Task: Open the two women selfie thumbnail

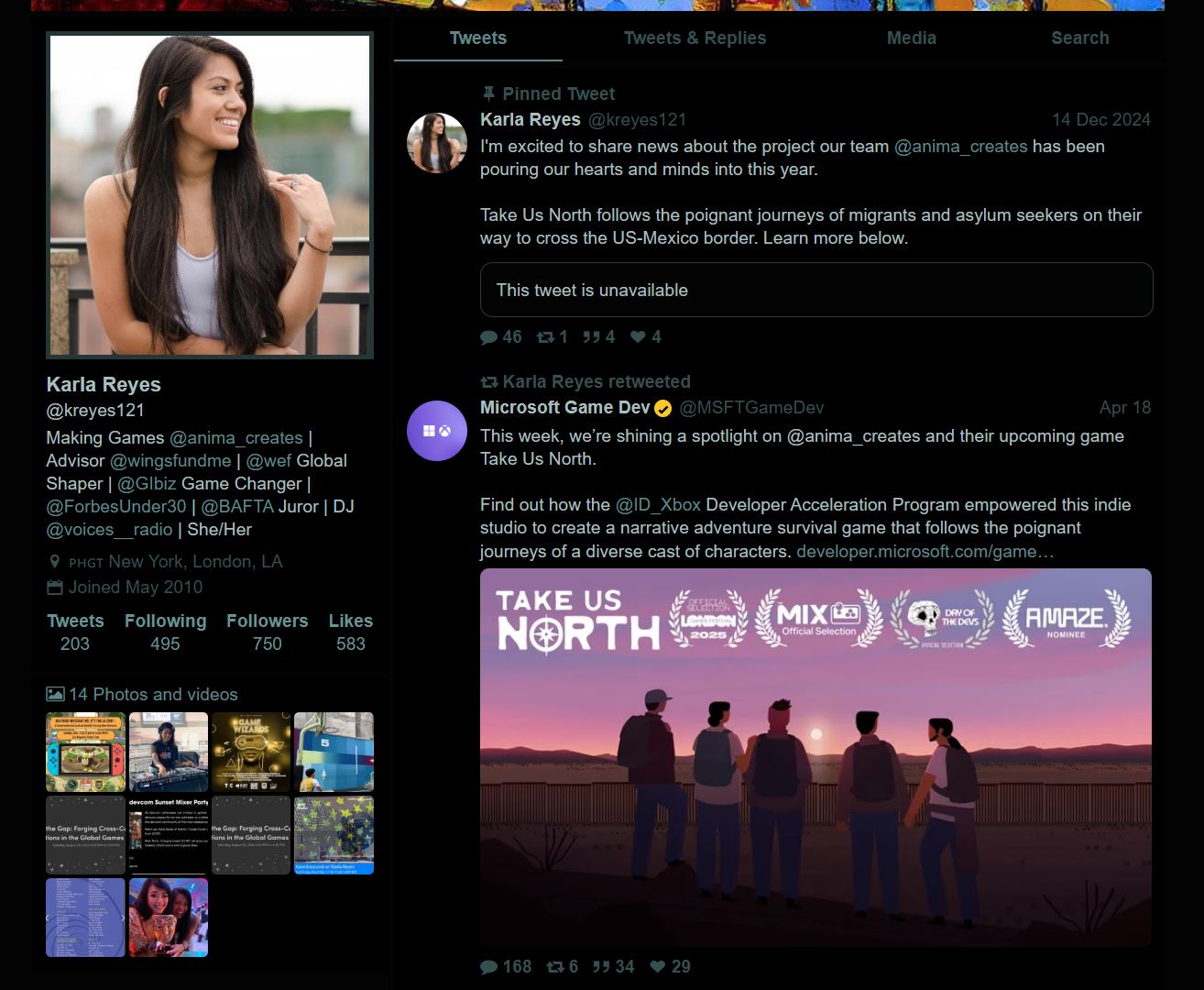Action: 169,918
